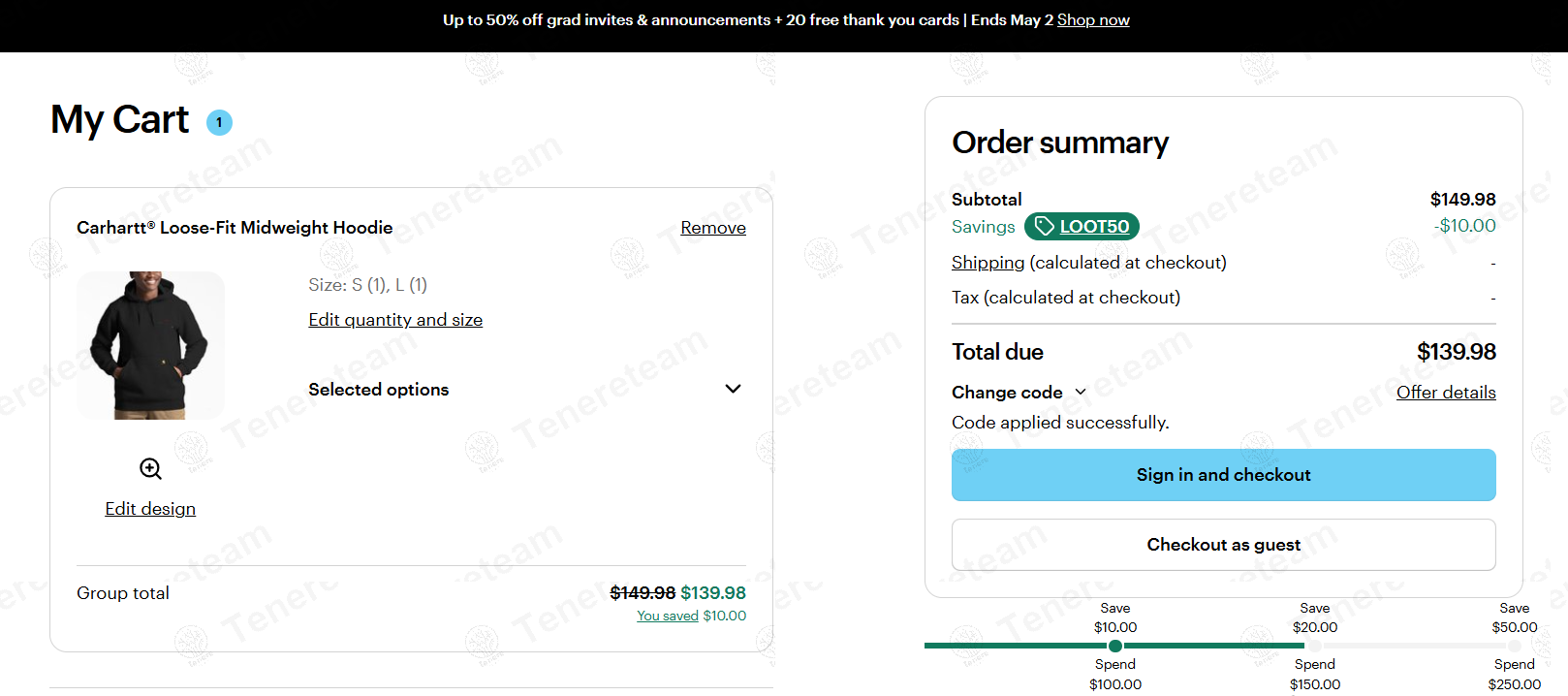Click the Save $10.00 progress marker
The image size is (1568, 696).
[x=1115, y=646]
